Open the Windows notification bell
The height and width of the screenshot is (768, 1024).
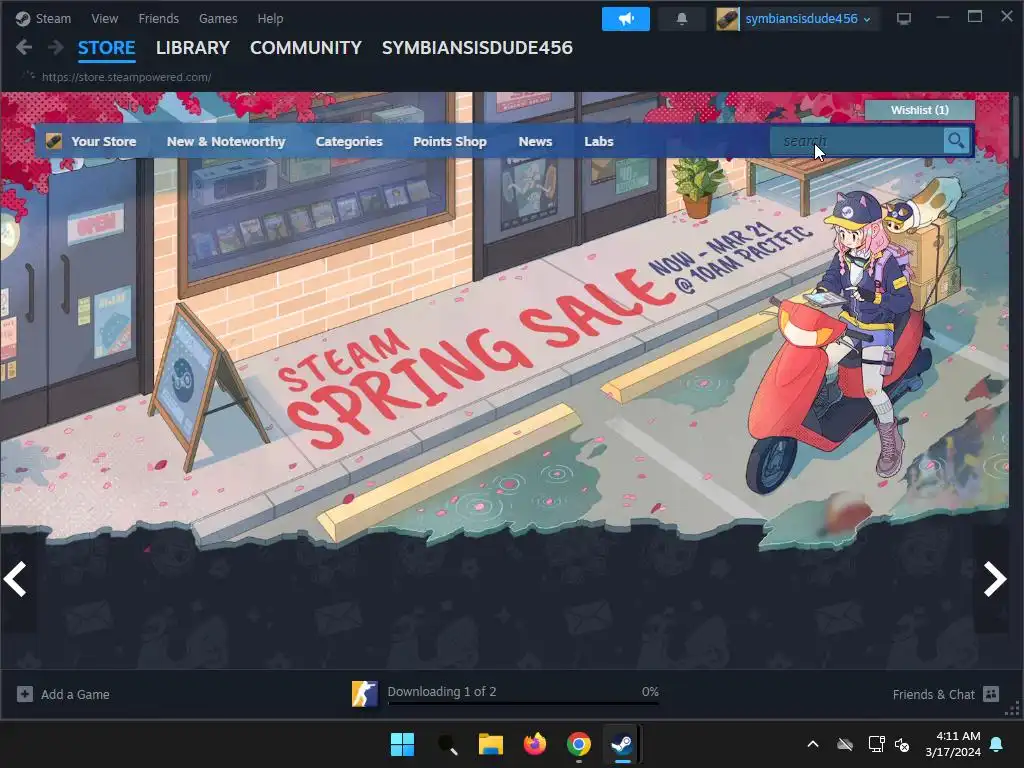pos(997,744)
